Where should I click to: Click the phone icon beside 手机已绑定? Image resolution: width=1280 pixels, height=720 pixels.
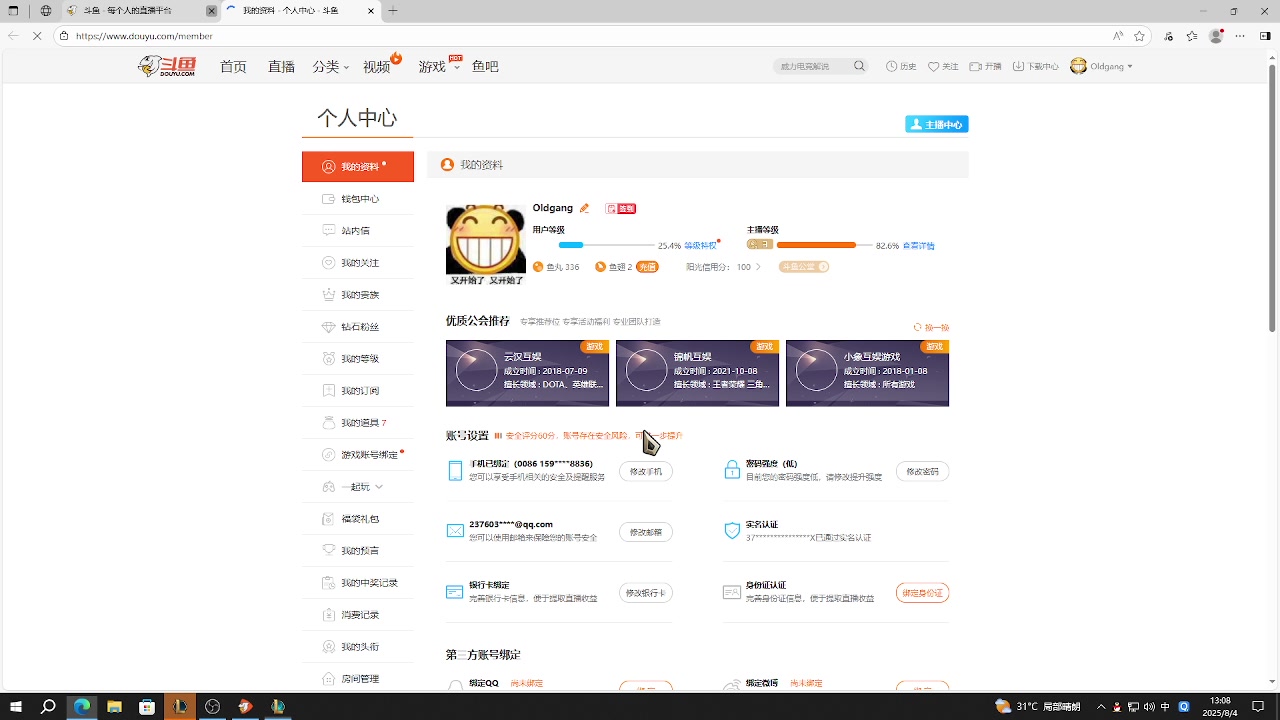[455, 470]
